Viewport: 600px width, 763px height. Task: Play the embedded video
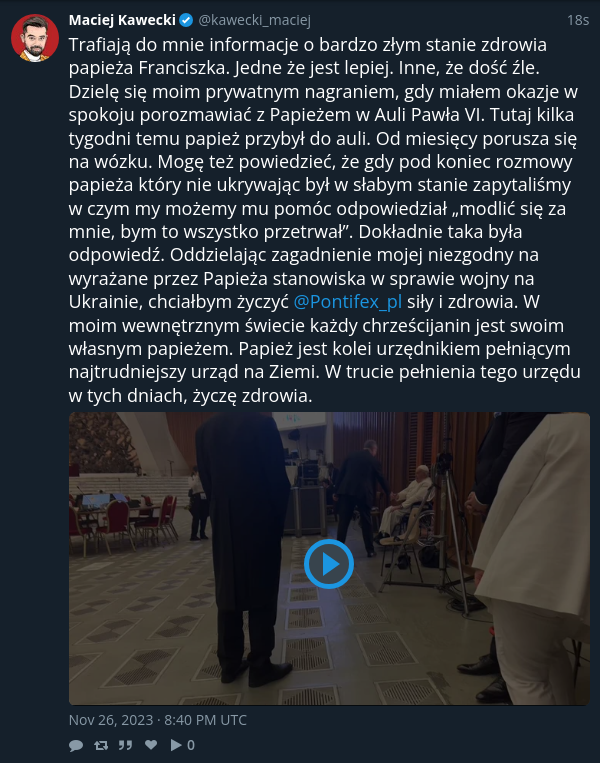coord(329,564)
